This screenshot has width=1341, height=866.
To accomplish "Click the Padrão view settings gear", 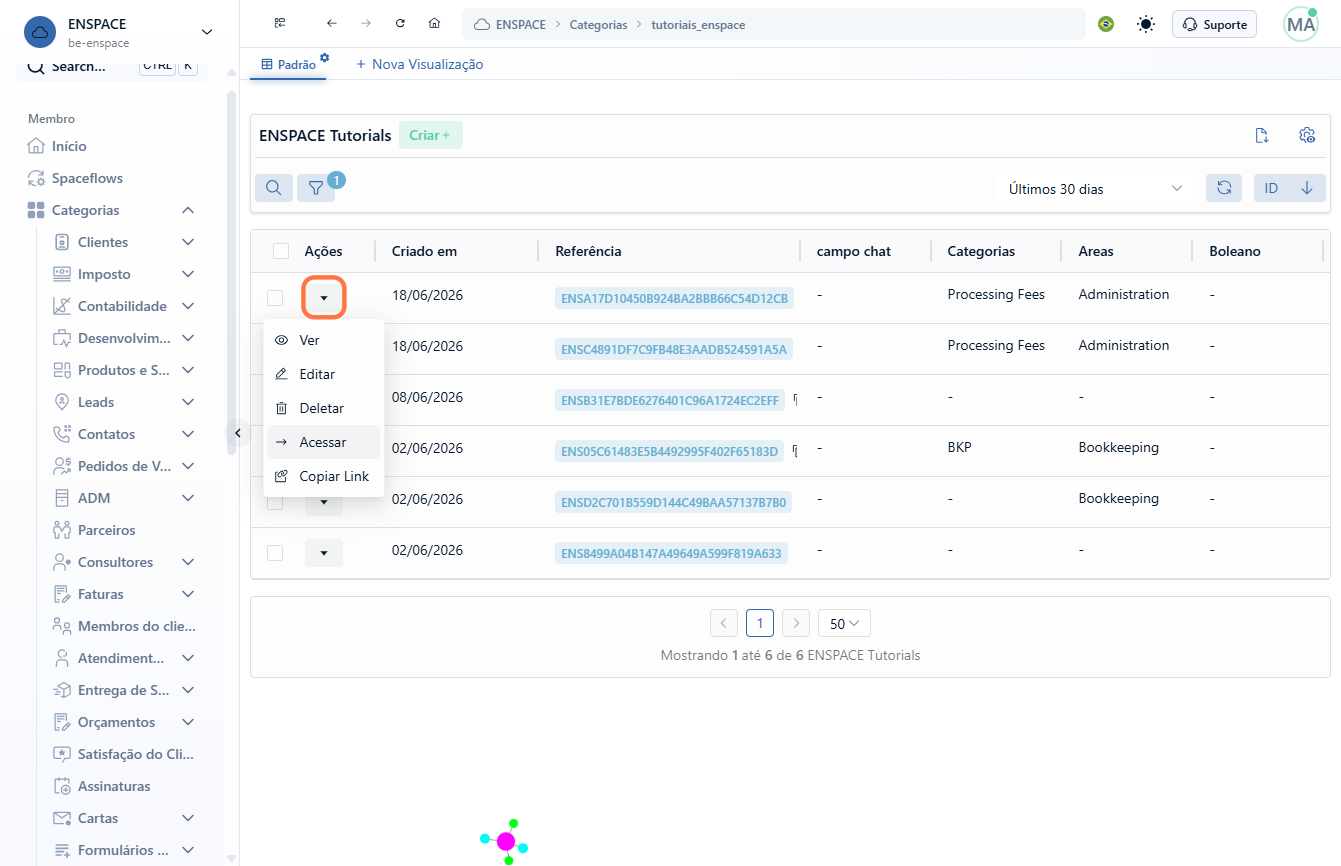I will click(325, 58).
